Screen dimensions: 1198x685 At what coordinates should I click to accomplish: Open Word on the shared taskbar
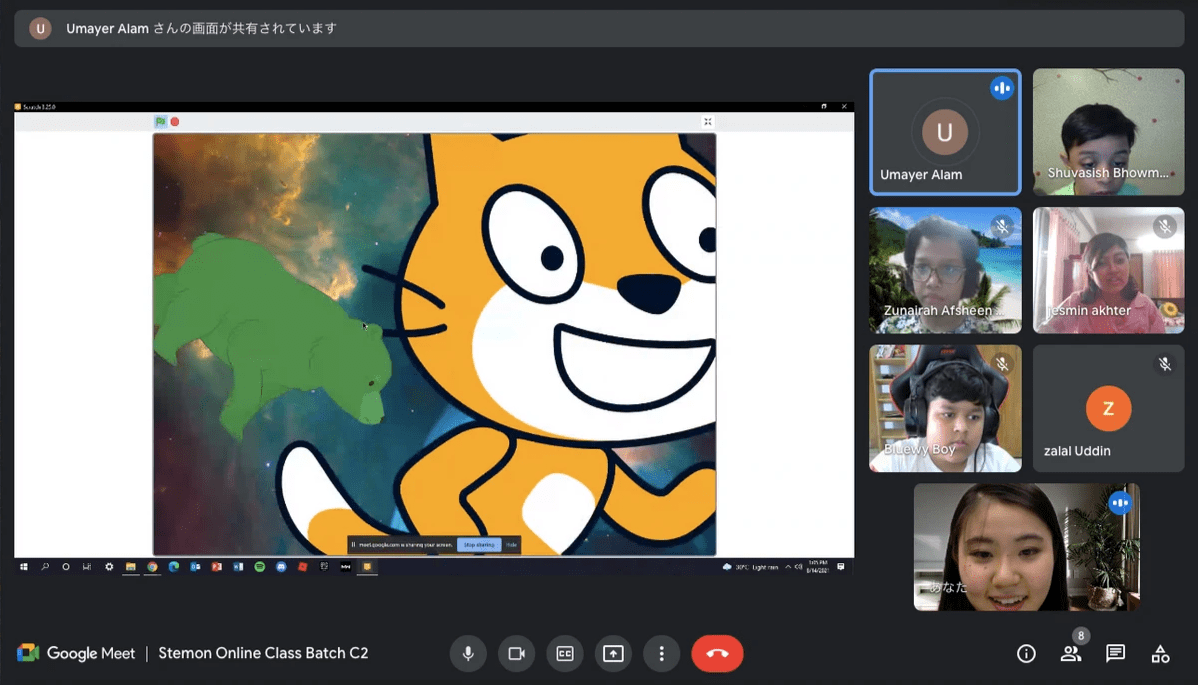[238, 567]
